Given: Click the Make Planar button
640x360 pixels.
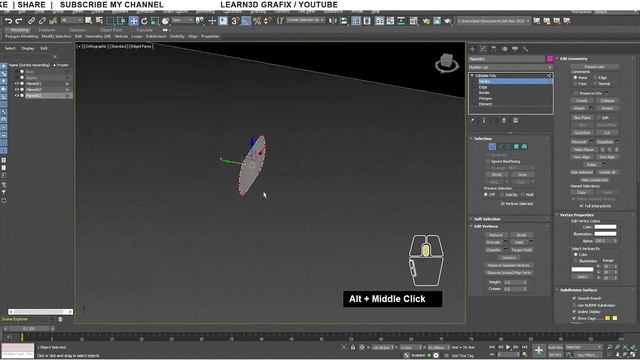Looking at the screenshot, I should [x=584, y=150].
